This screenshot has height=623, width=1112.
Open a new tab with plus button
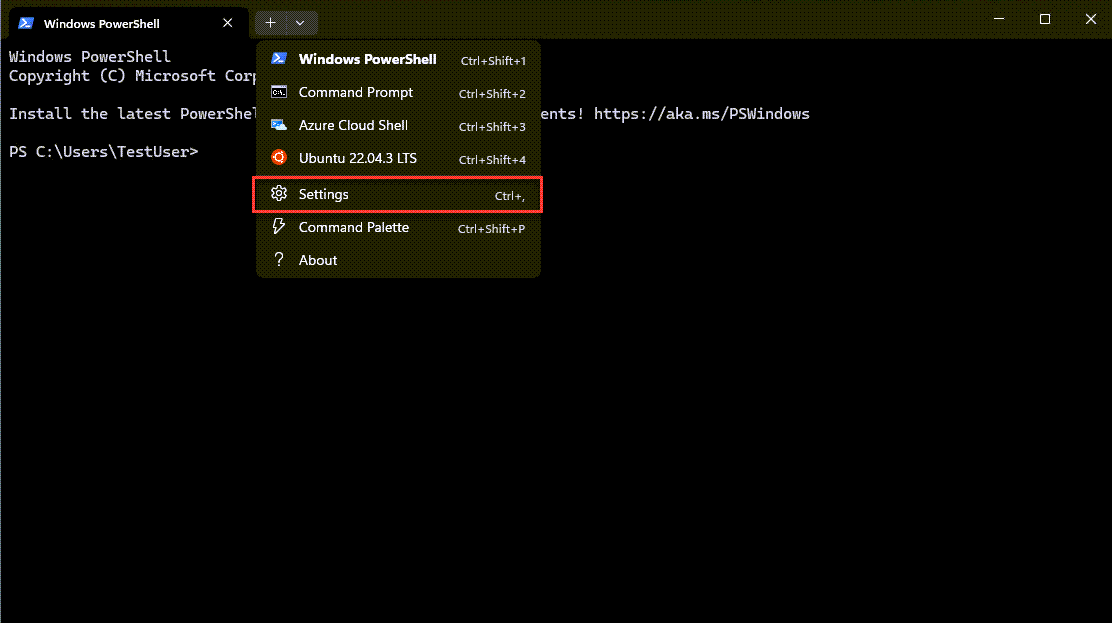pos(270,23)
